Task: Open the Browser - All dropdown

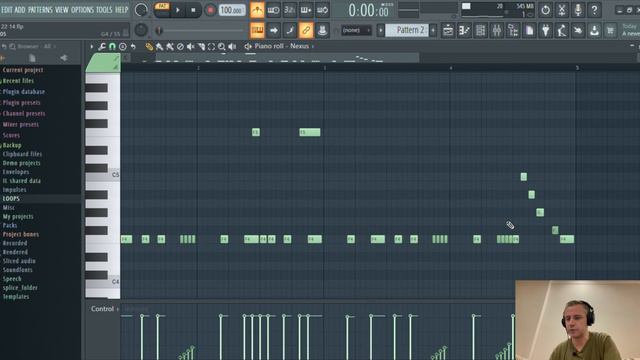Action: pyautogui.click(x=36, y=47)
